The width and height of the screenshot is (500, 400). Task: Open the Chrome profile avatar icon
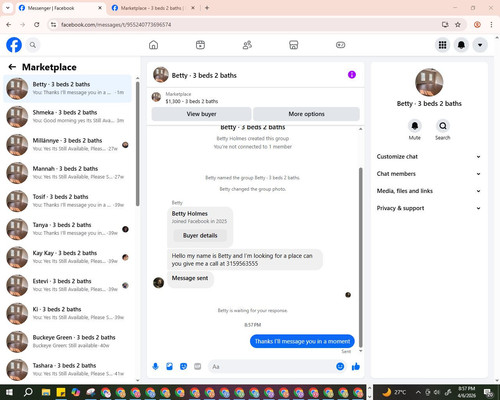point(477,25)
